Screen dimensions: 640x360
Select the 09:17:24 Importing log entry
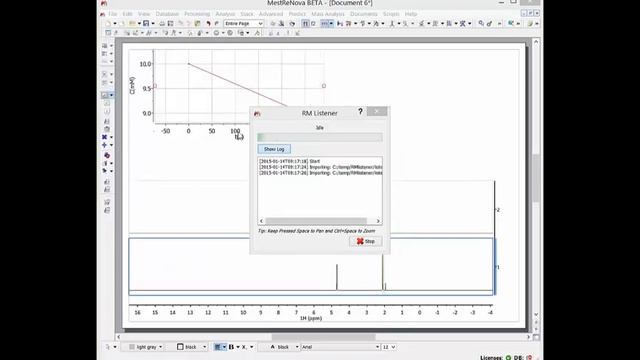[x=320, y=167]
